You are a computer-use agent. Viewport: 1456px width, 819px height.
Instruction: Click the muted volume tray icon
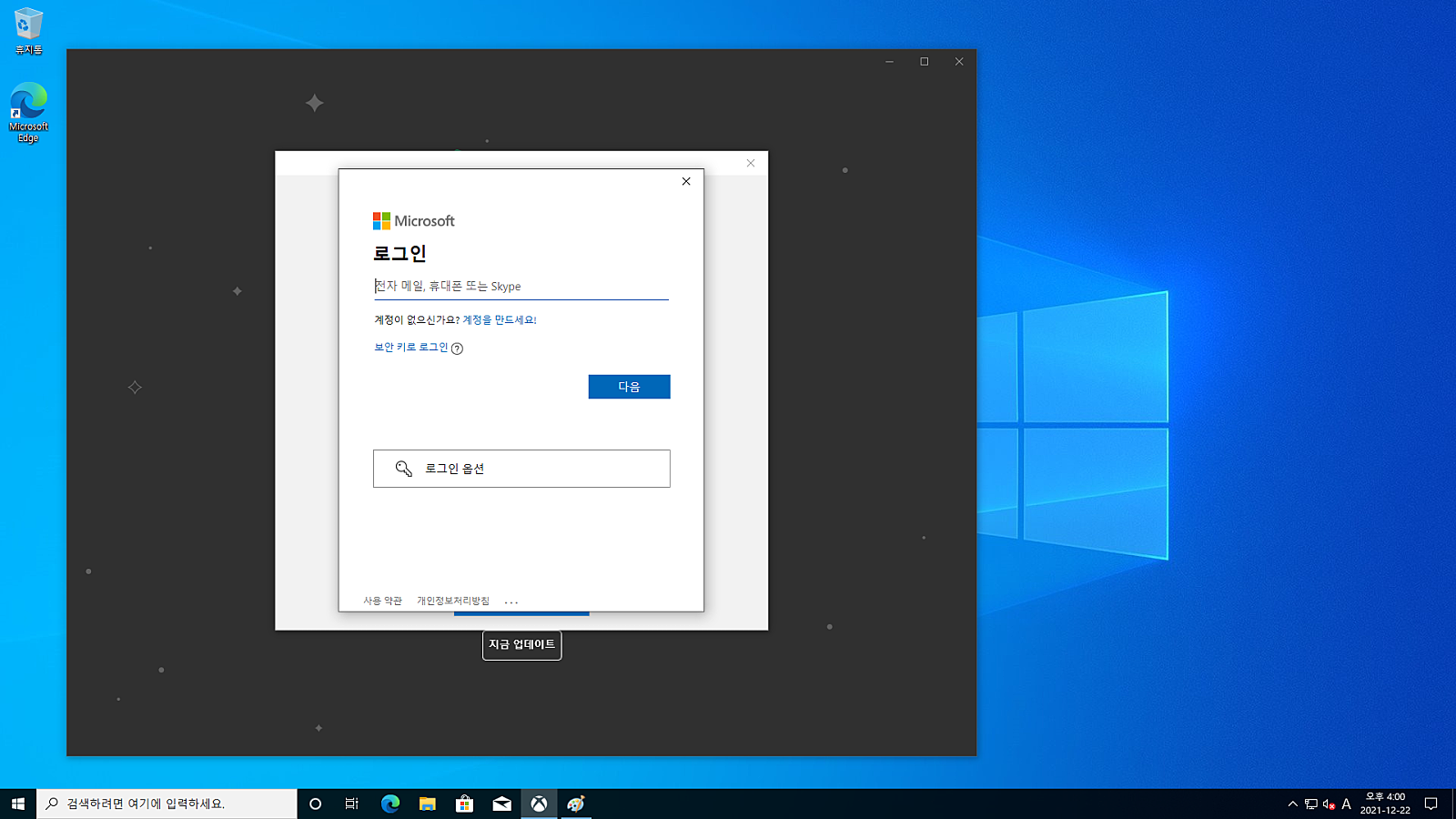(x=1329, y=804)
